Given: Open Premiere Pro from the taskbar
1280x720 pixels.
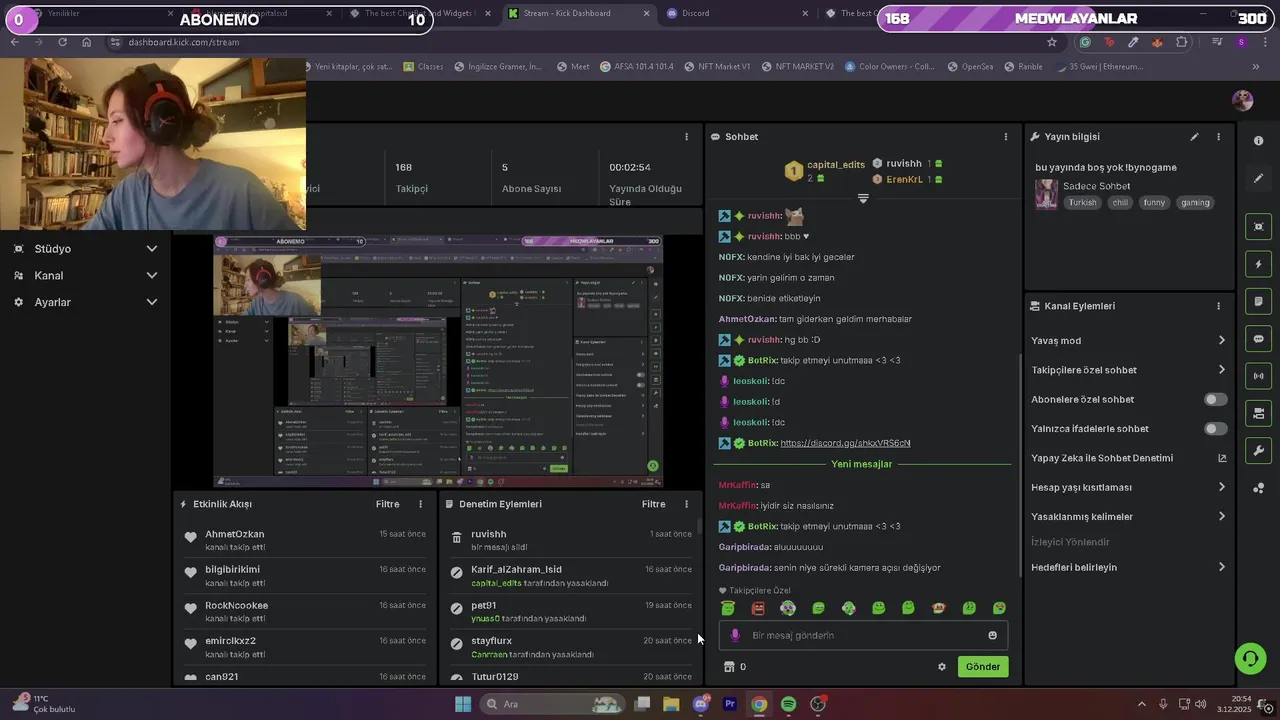Looking at the screenshot, I should [730, 704].
